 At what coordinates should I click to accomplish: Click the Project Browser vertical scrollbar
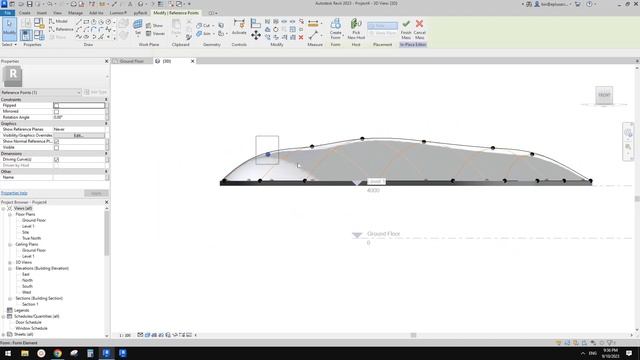[107, 233]
